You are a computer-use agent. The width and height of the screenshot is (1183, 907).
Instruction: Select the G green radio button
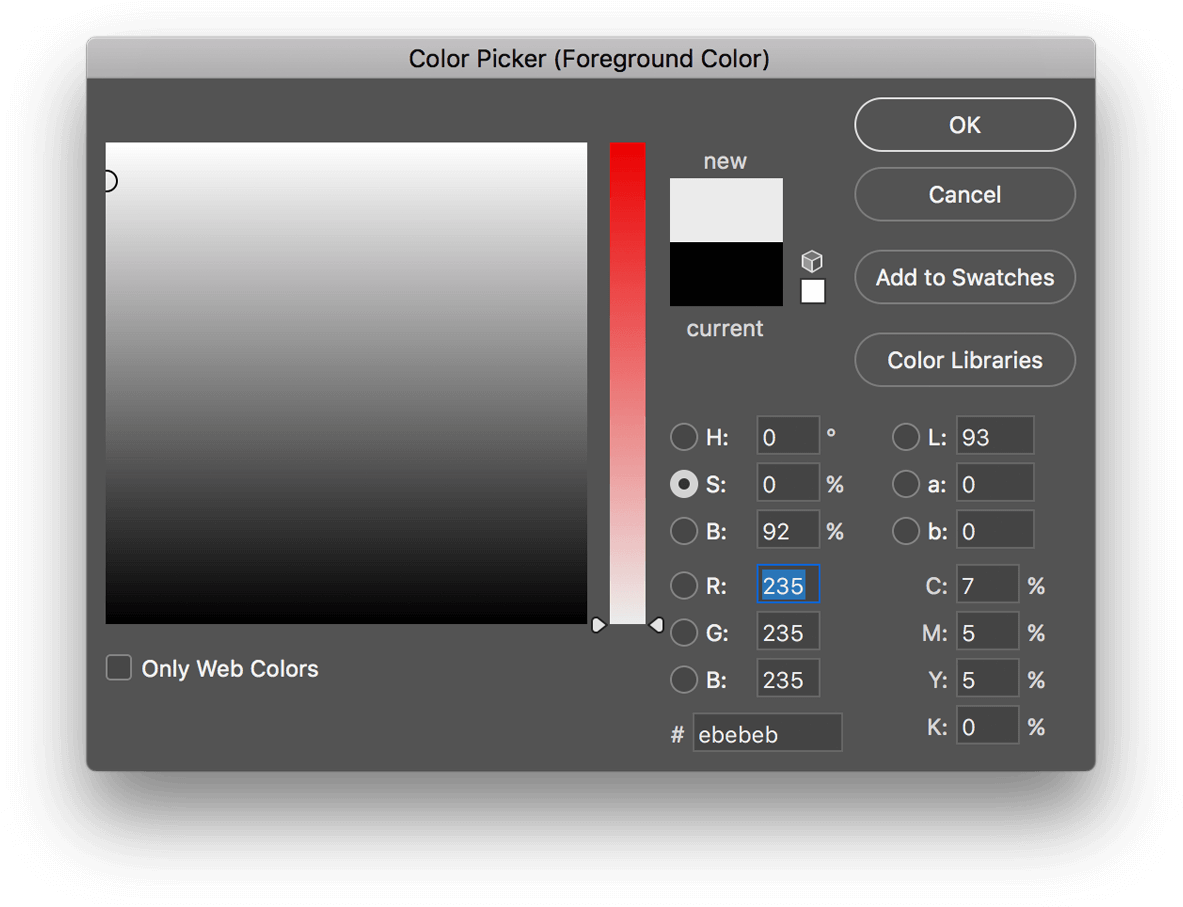[x=684, y=632]
